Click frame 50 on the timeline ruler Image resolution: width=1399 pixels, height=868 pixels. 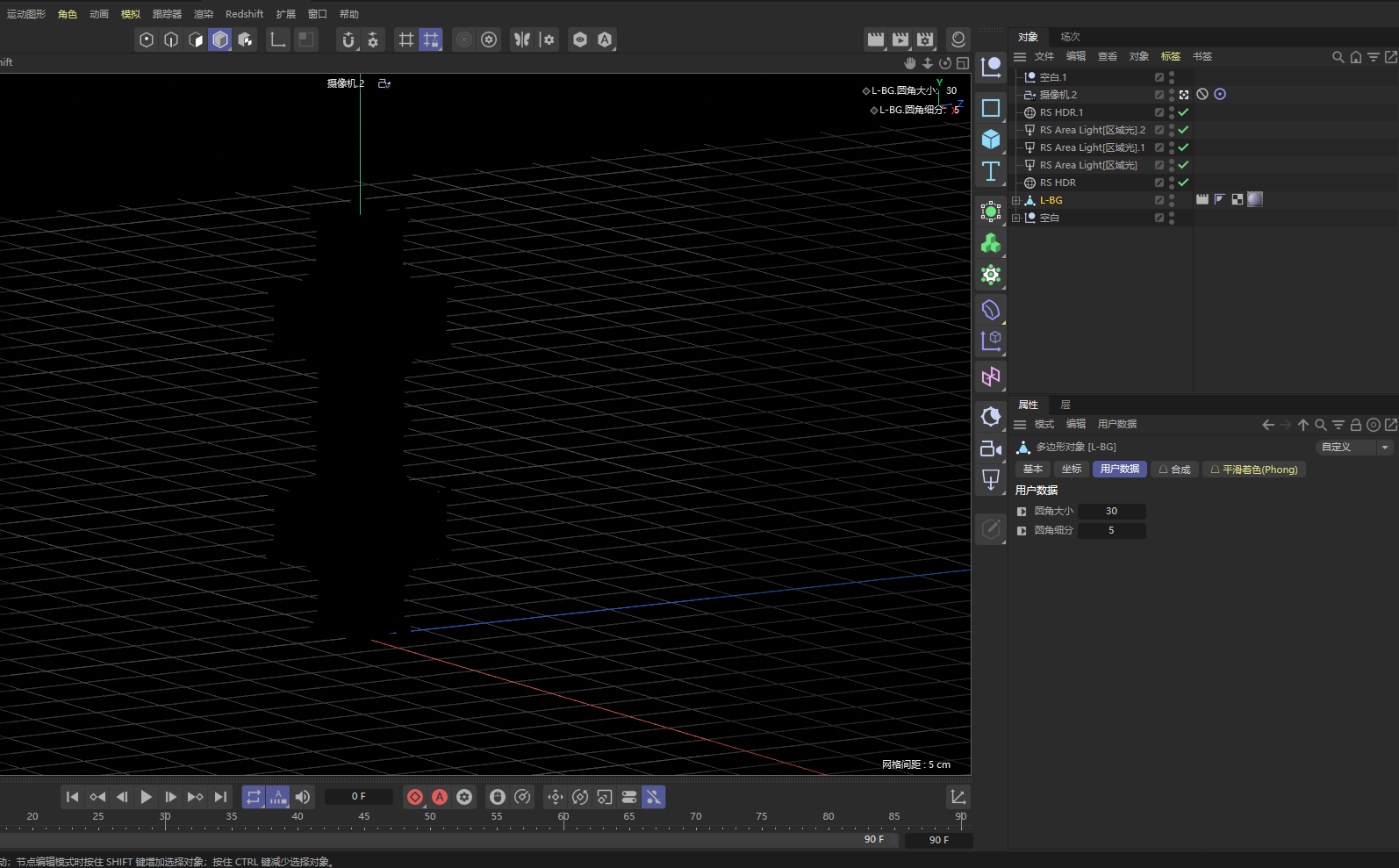430,816
